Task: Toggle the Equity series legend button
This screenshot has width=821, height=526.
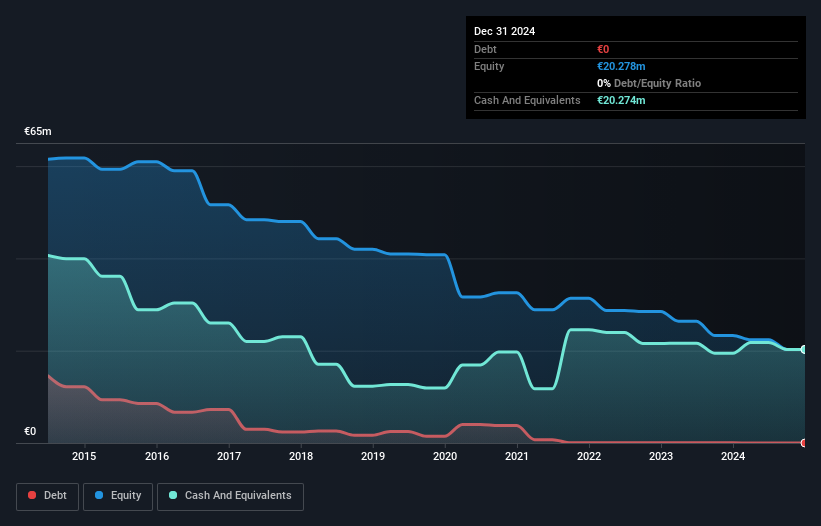Action: pos(118,496)
